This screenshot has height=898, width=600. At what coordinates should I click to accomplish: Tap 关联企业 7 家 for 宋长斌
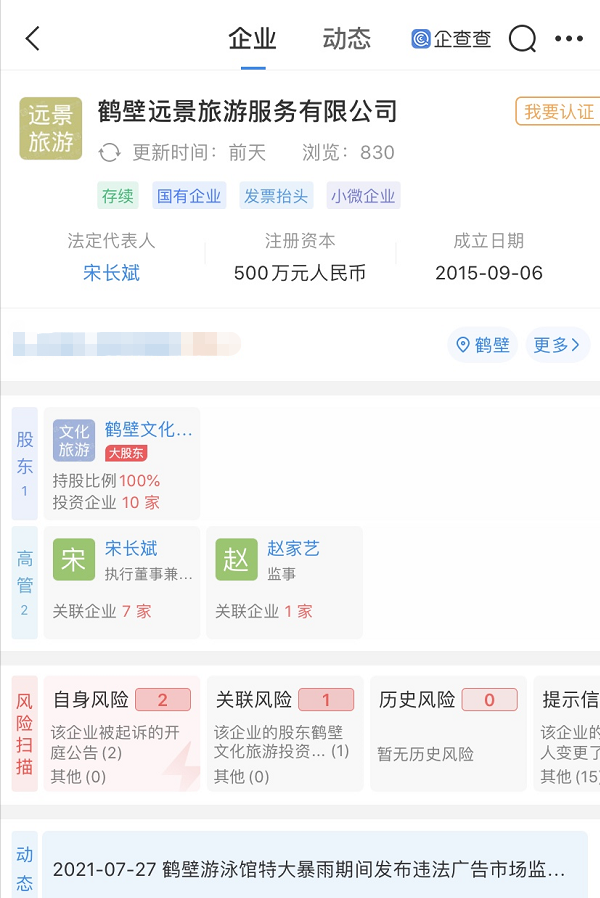point(102,611)
